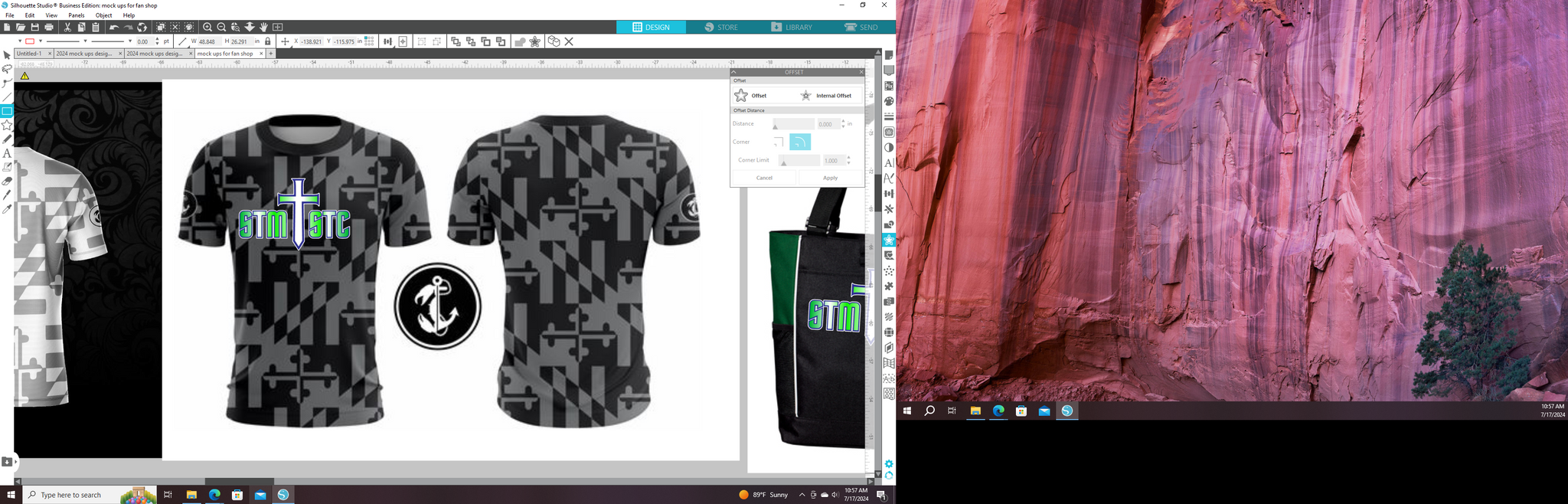This screenshot has width=1568, height=504.
Task: Click the Weld shapes icon
Action: 520,41
